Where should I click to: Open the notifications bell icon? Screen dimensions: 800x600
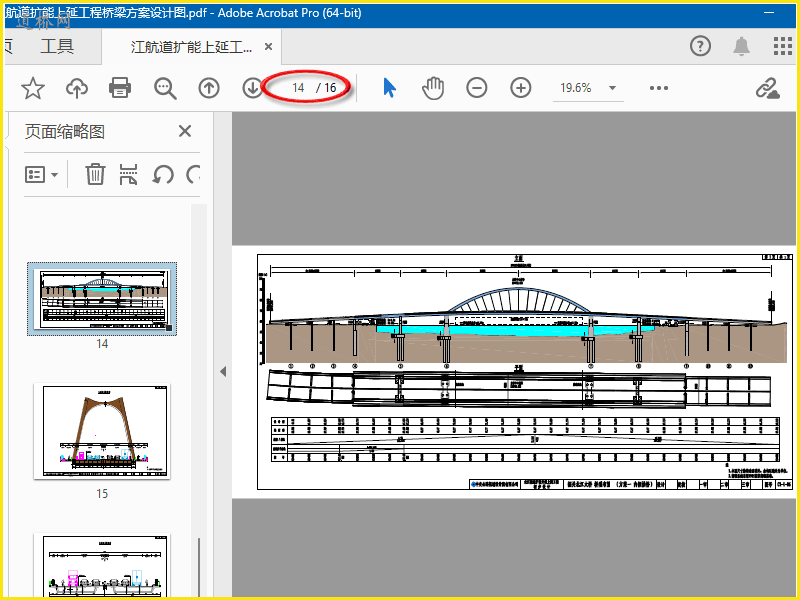coord(741,46)
